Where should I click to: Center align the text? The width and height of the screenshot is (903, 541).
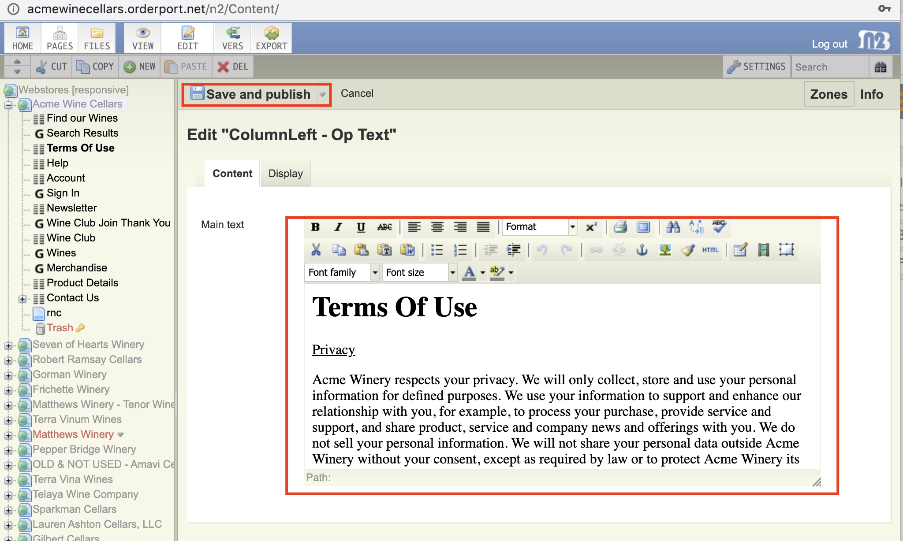tap(437, 227)
